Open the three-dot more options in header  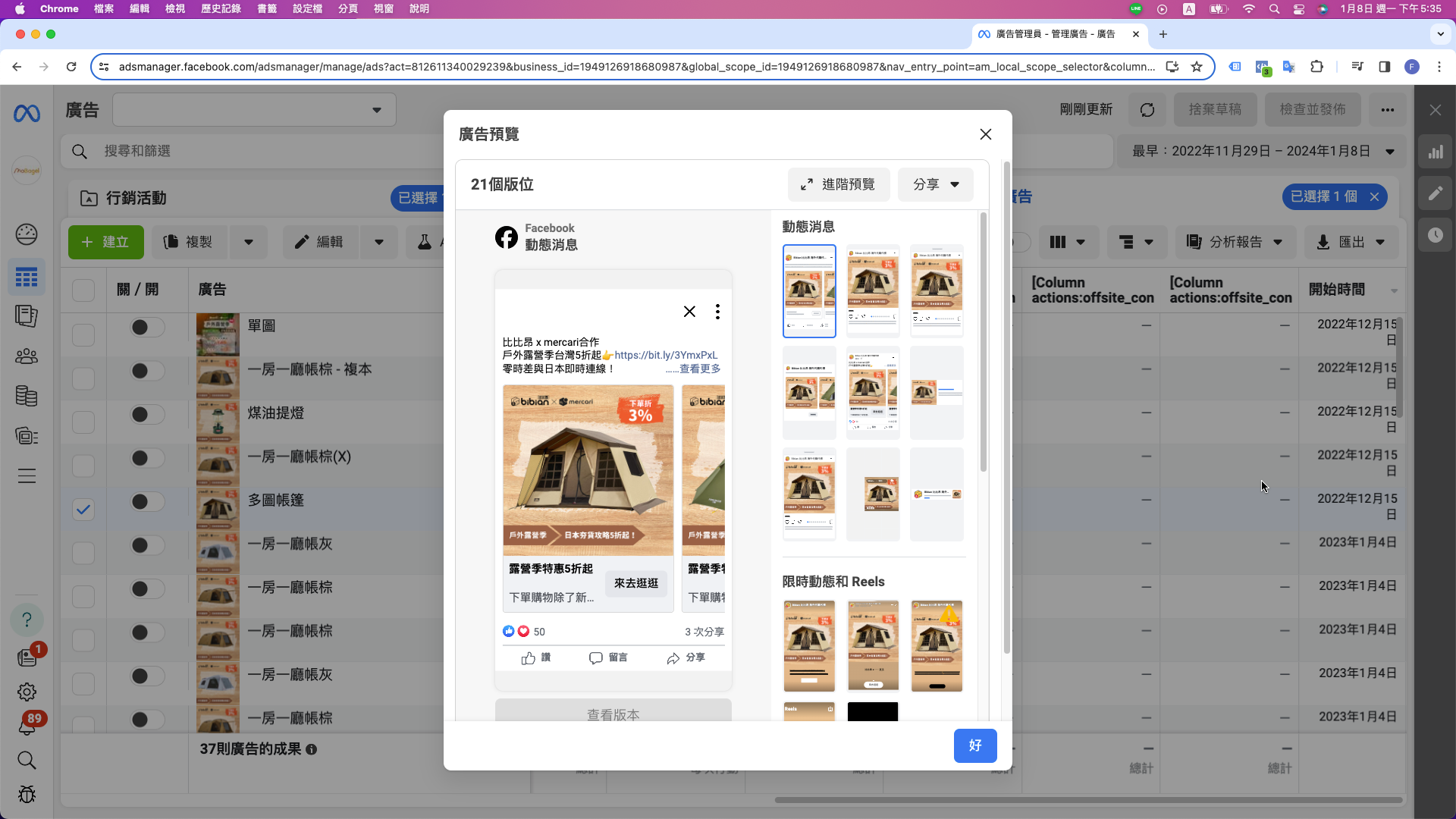click(1388, 110)
